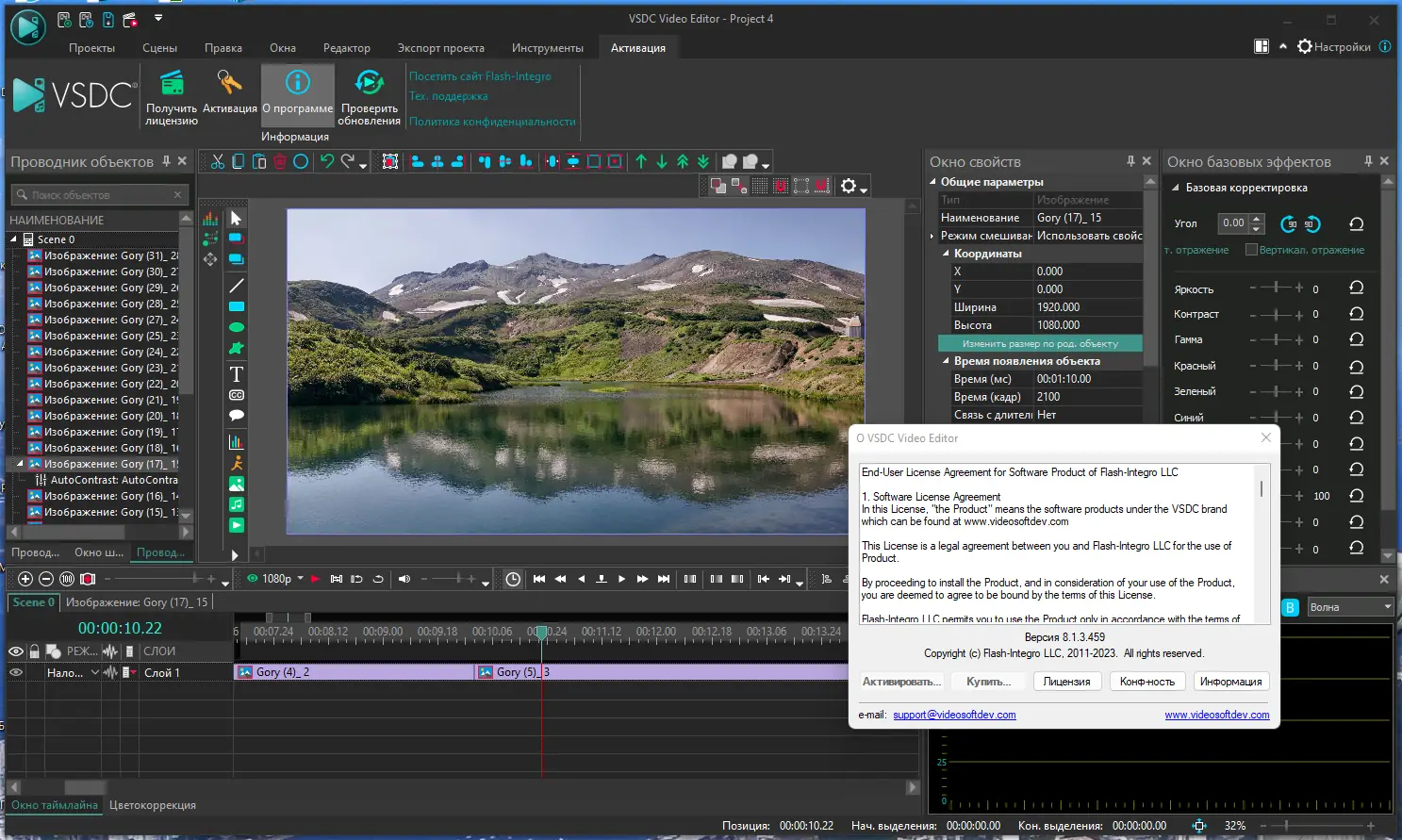
Task: Click the timeline Zoom in plus icon
Action: tap(25, 579)
